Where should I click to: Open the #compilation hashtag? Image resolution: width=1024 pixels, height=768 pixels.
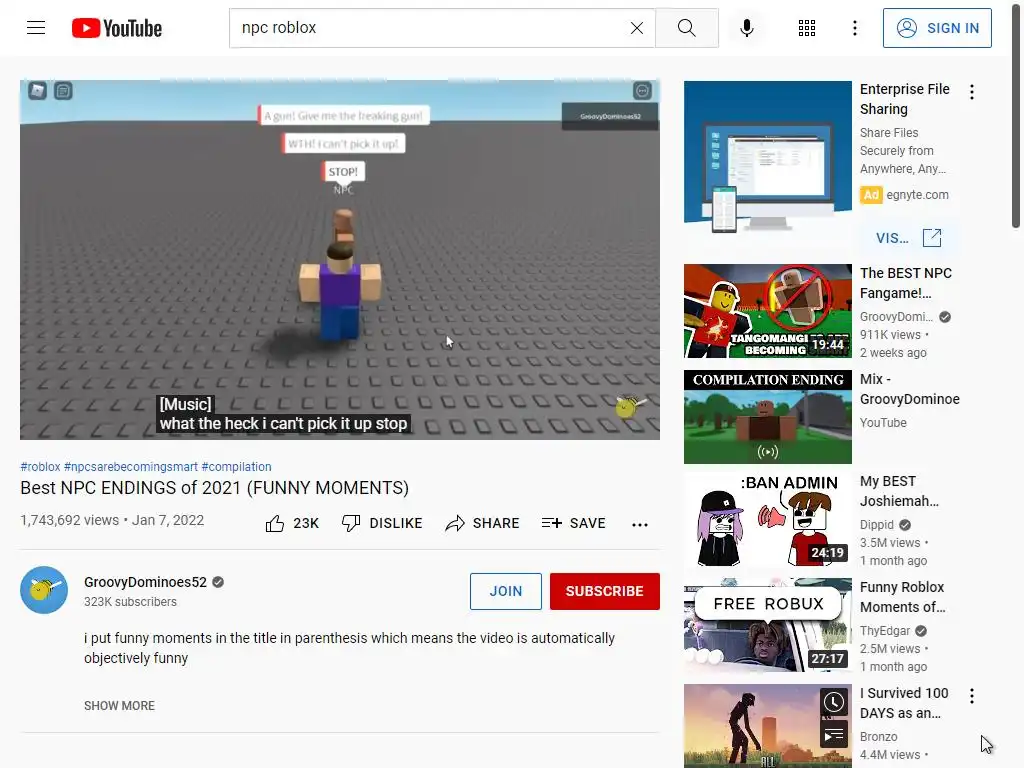236,467
